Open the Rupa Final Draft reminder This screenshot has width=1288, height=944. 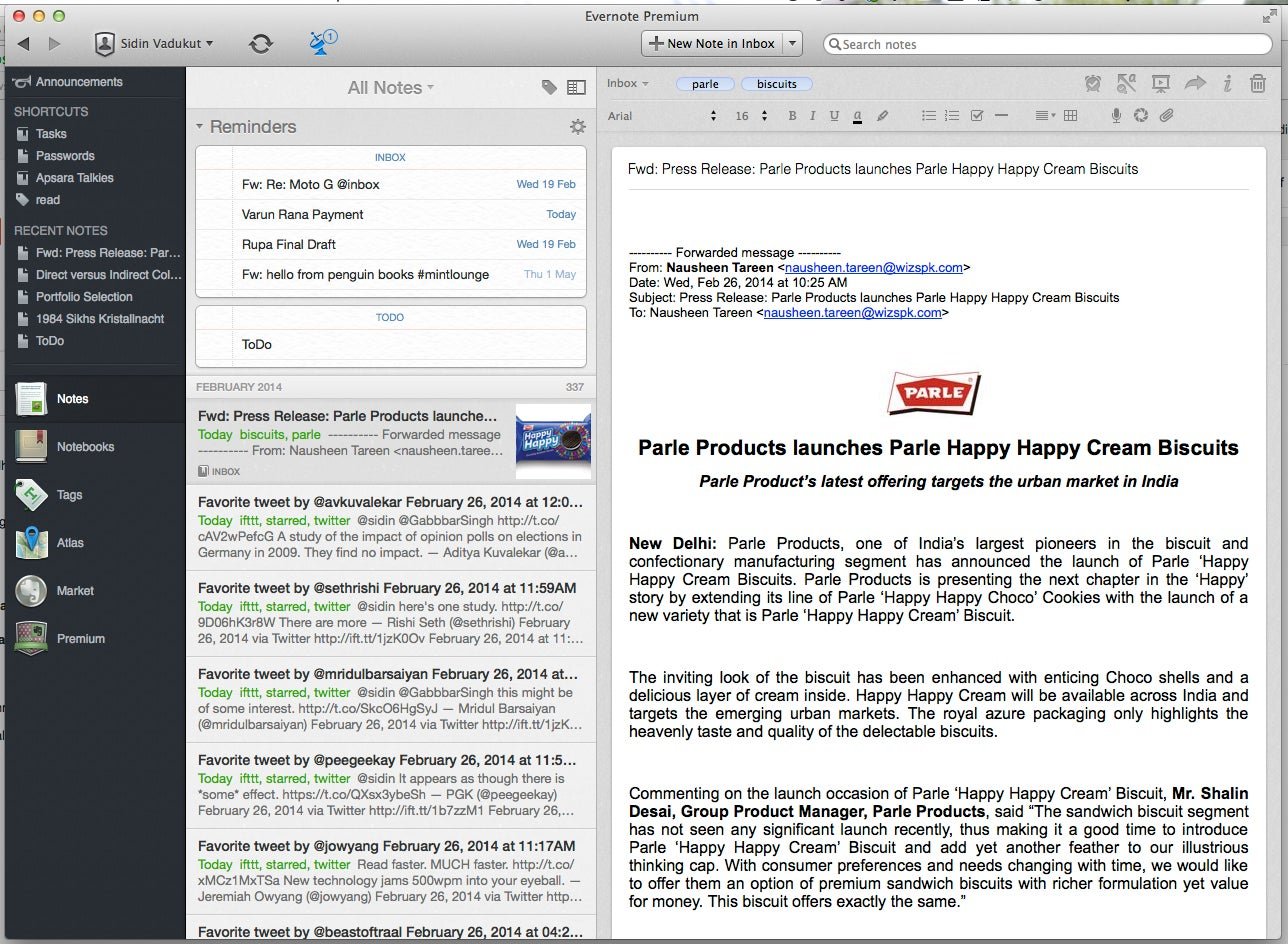pyautogui.click(x=390, y=244)
